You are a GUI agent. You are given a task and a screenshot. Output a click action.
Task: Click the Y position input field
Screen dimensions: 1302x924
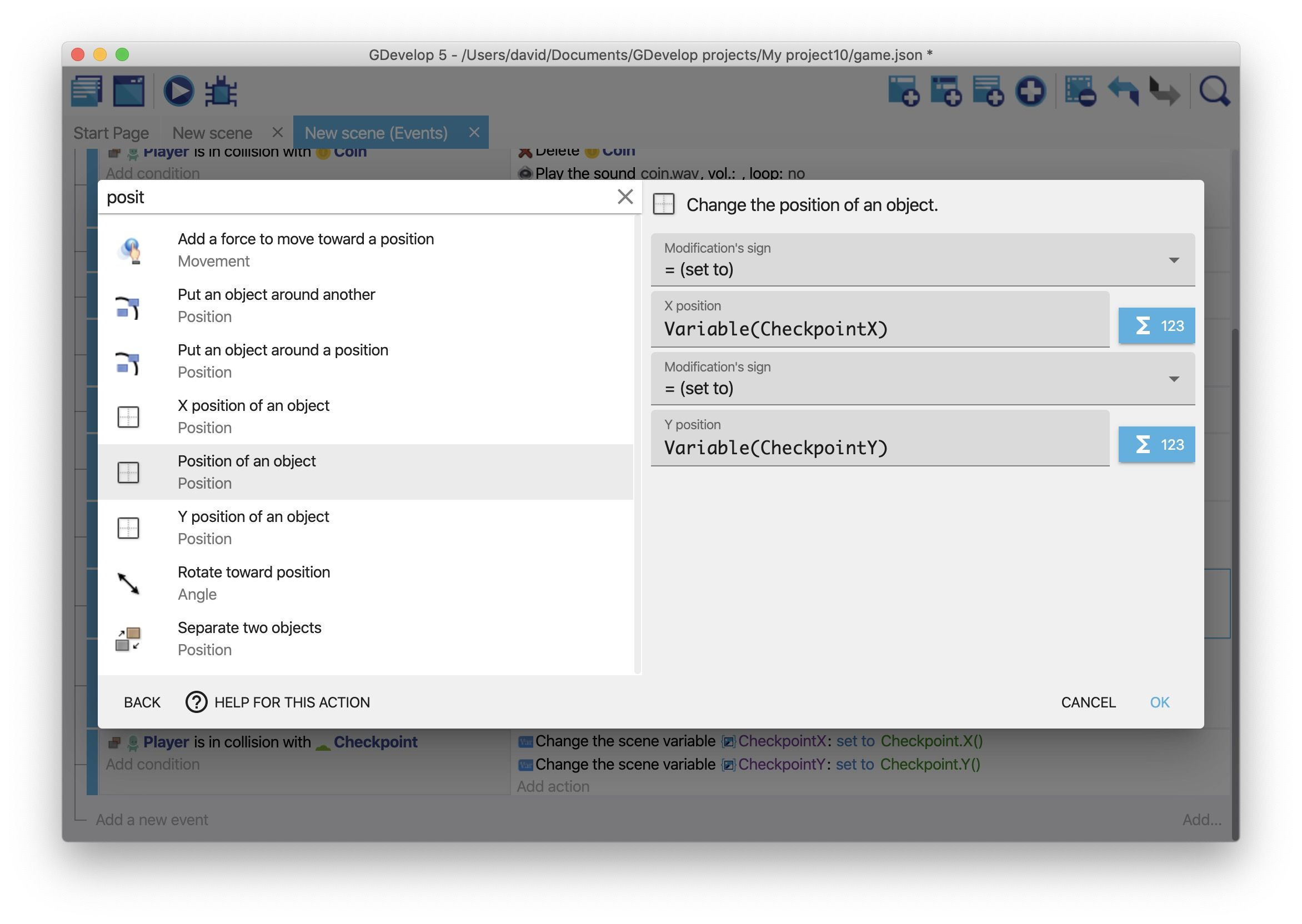[x=879, y=448]
